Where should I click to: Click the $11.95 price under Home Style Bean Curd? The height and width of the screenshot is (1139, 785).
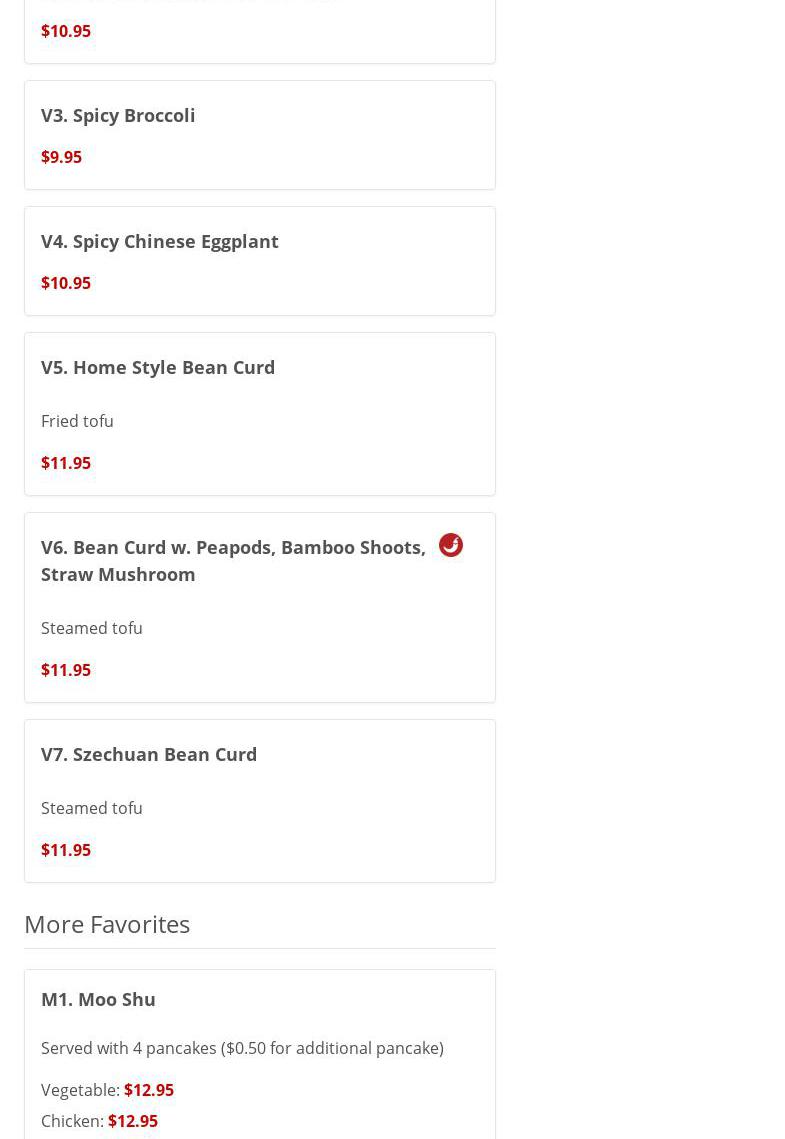pos(66,463)
